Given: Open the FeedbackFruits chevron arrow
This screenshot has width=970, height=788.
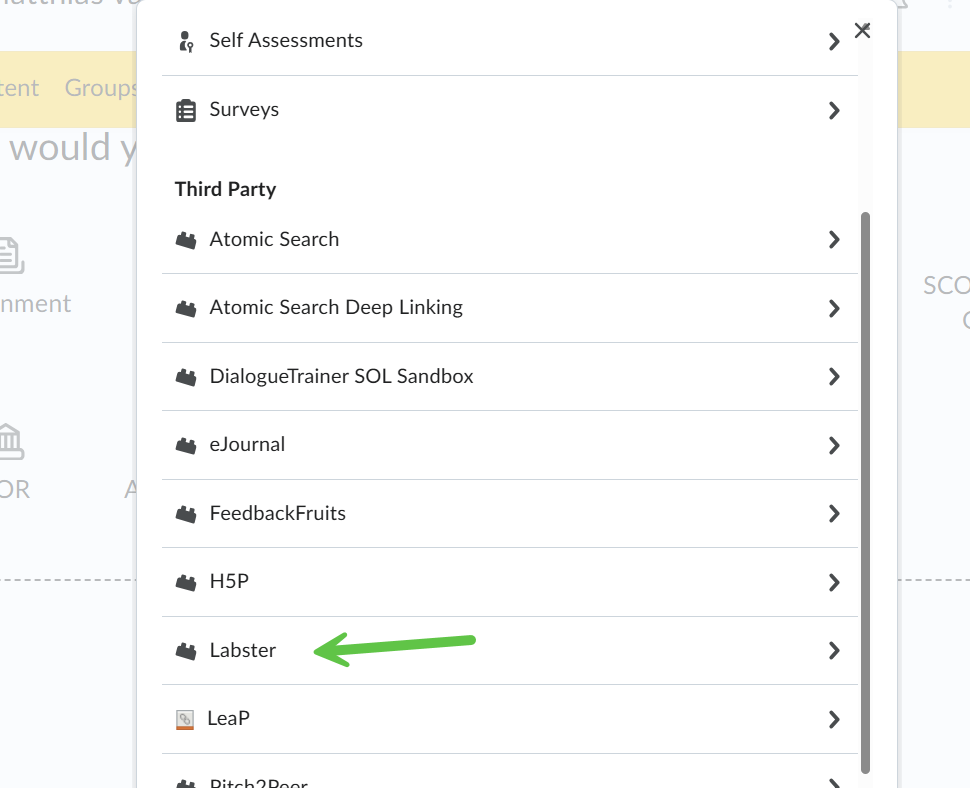Looking at the screenshot, I should tap(834, 513).
